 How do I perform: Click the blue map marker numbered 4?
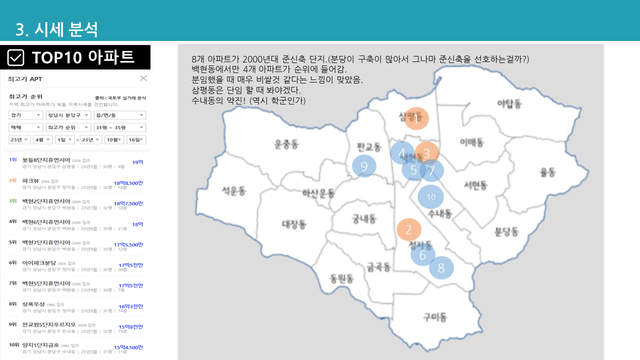pyautogui.click(x=402, y=153)
